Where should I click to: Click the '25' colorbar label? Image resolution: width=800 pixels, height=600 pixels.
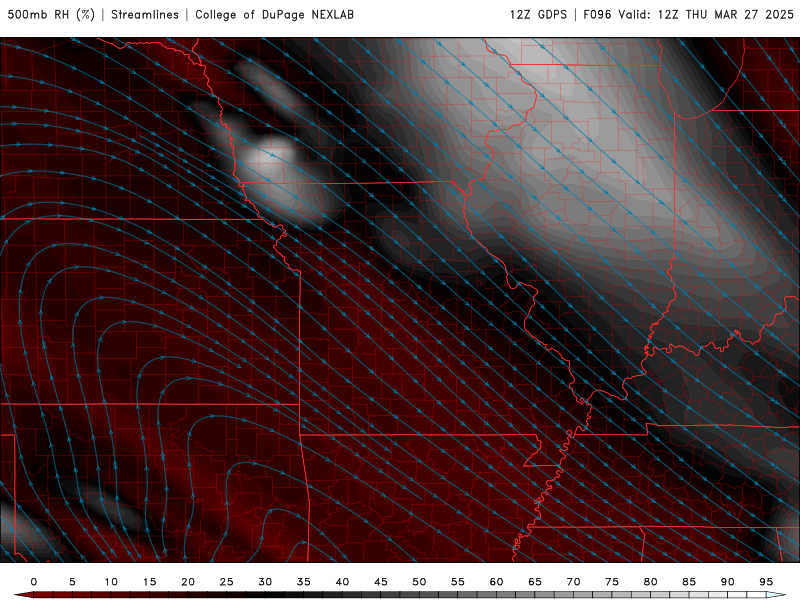(227, 582)
